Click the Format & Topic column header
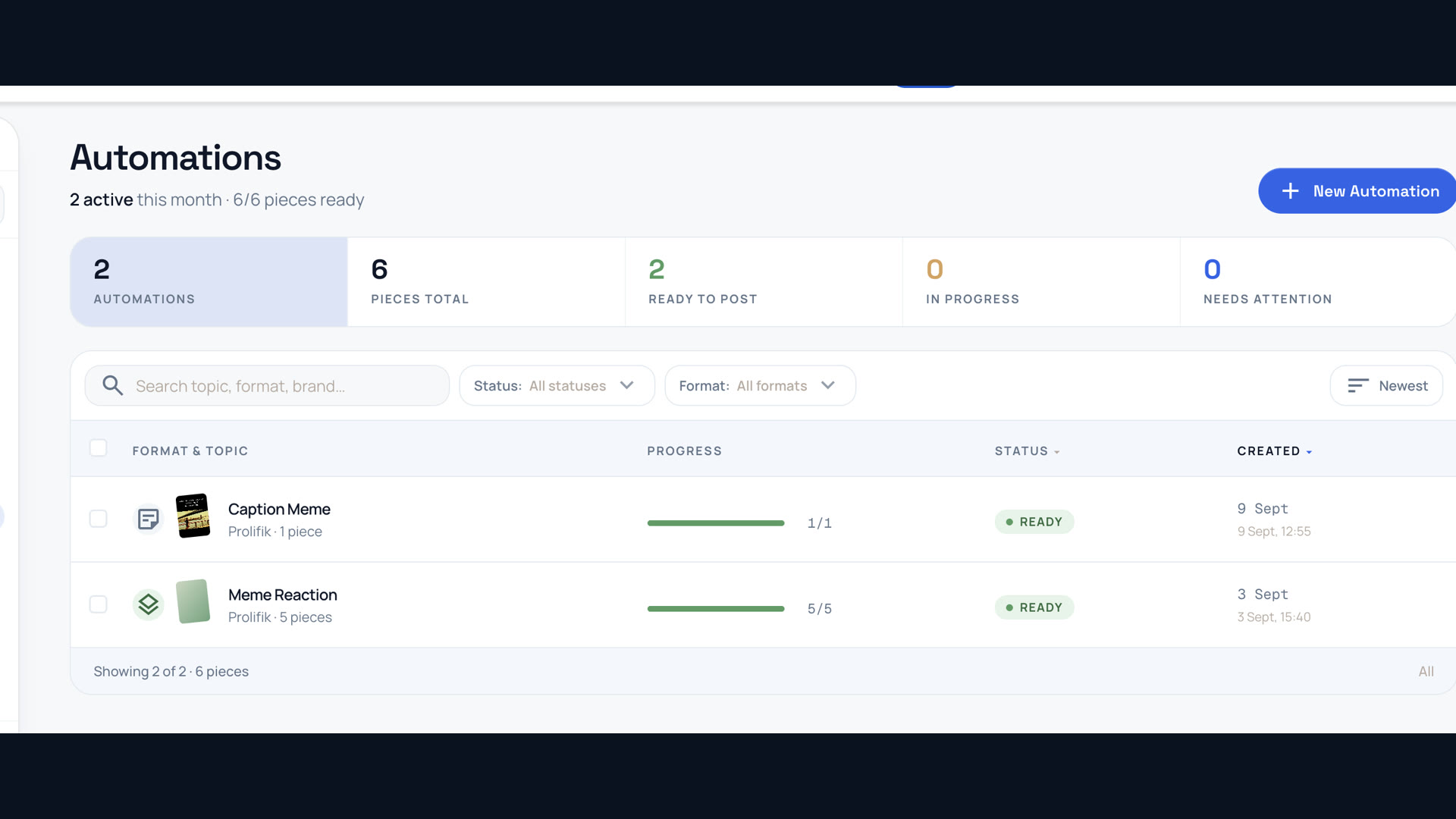The image size is (1456, 819). tap(190, 450)
